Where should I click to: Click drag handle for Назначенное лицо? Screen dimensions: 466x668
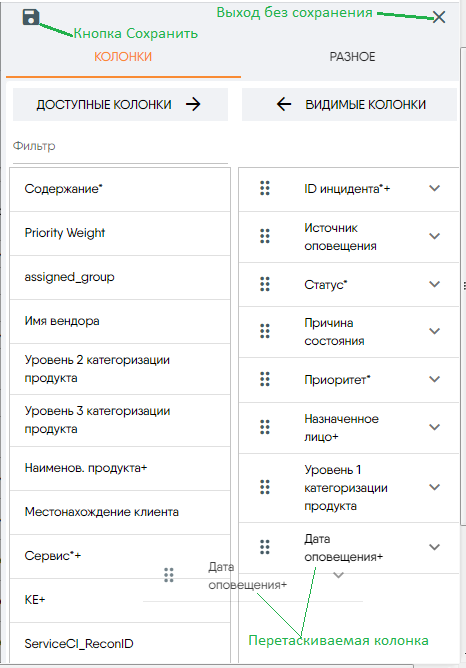pyautogui.click(x=265, y=427)
